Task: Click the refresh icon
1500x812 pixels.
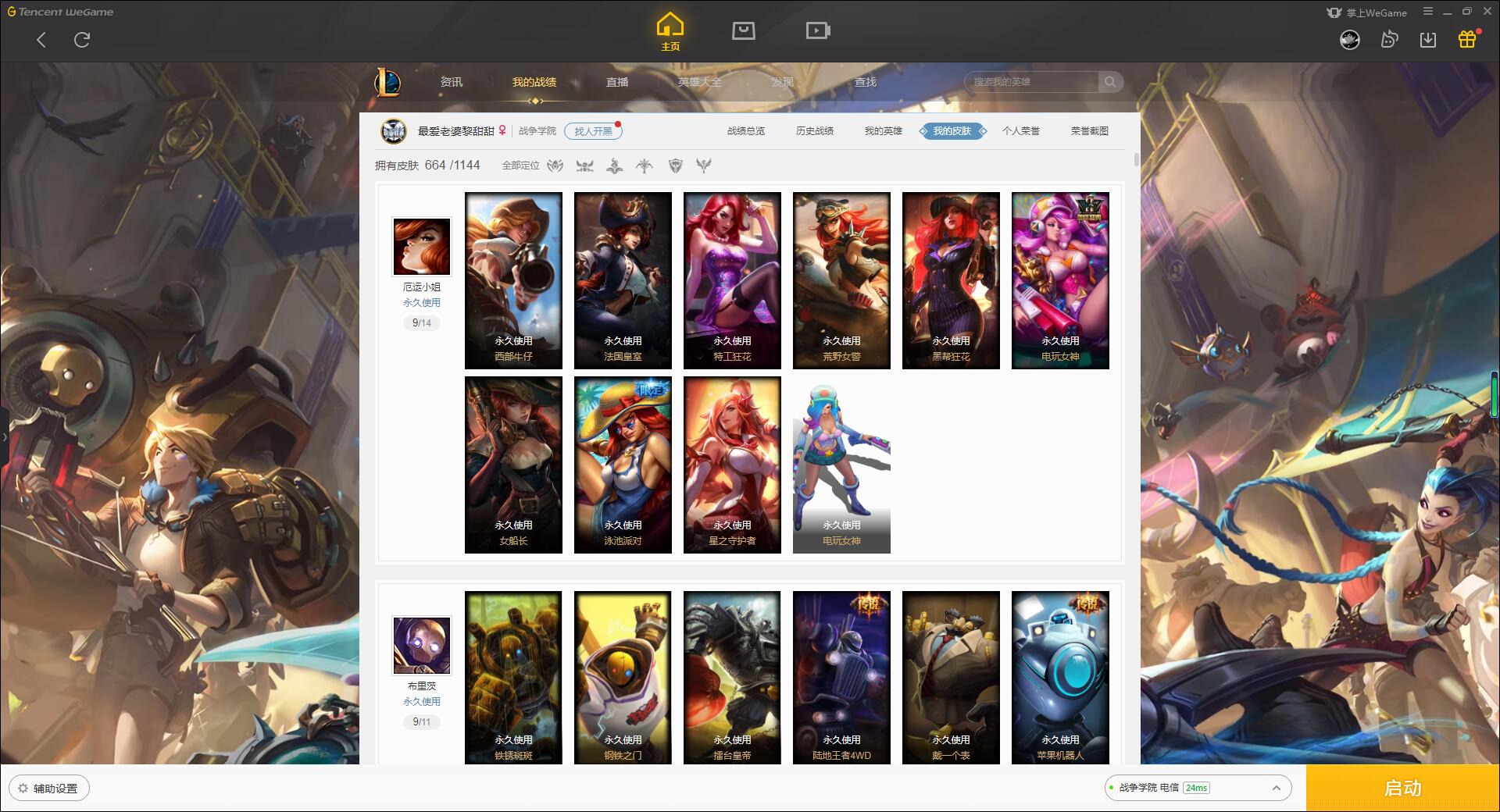Action: pyautogui.click(x=82, y=40)
